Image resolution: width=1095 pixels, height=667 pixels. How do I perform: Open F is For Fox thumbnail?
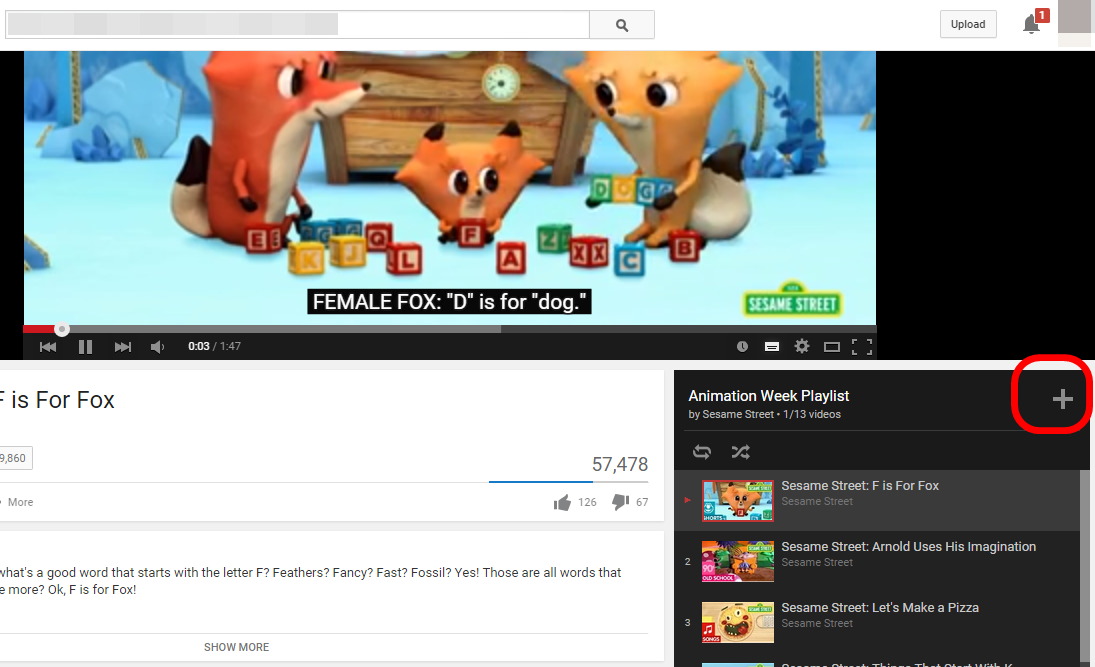point(737,501)
